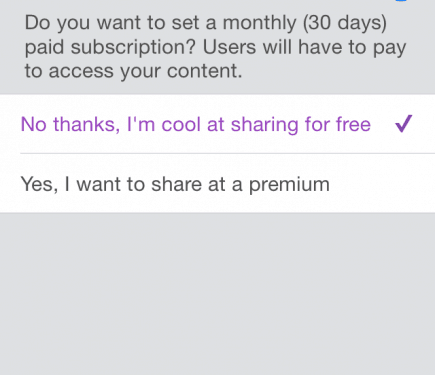Choose "Yes, I want to share at a premium"

tap(217, 183)
